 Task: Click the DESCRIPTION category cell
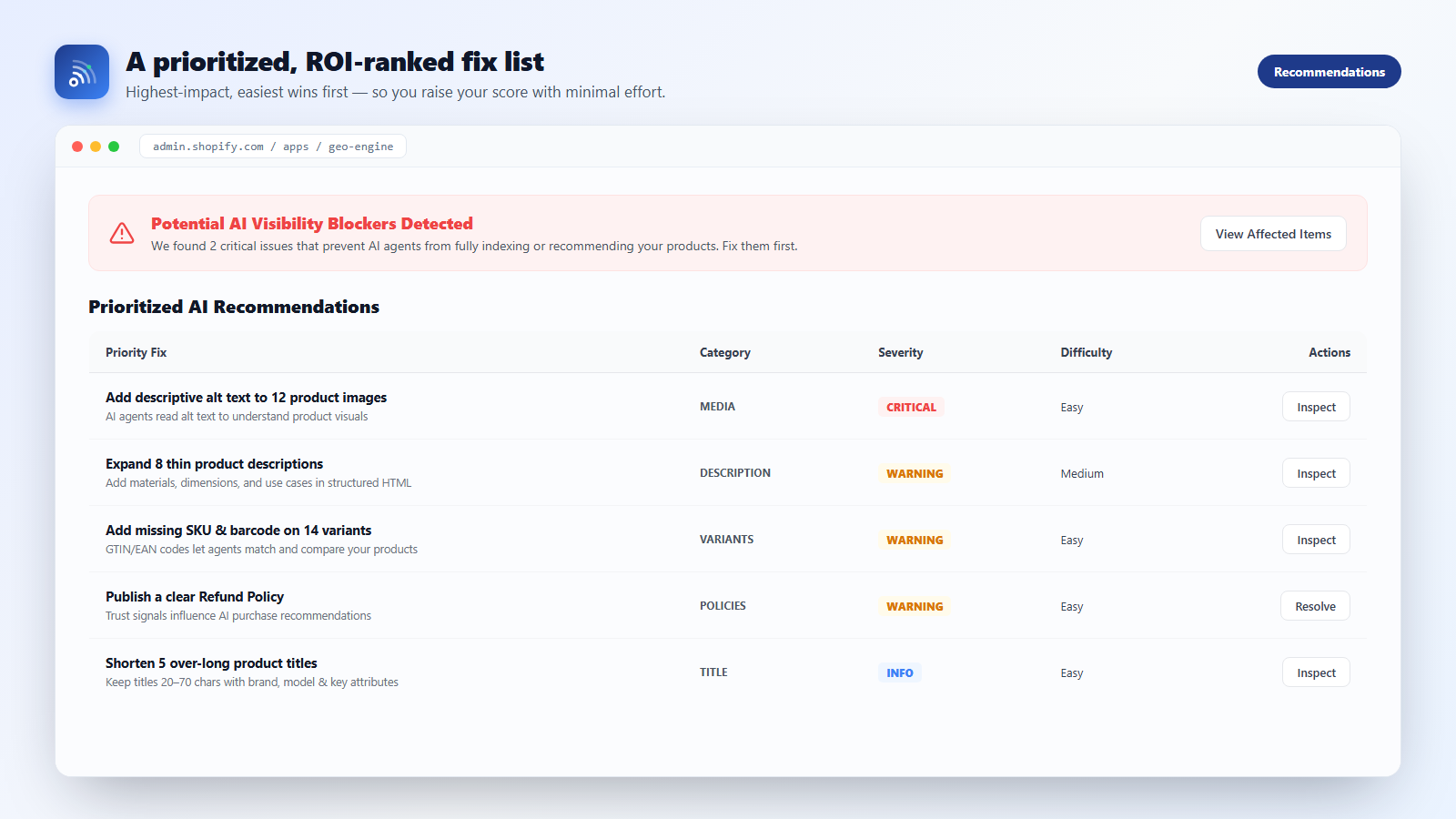[735, 473]
